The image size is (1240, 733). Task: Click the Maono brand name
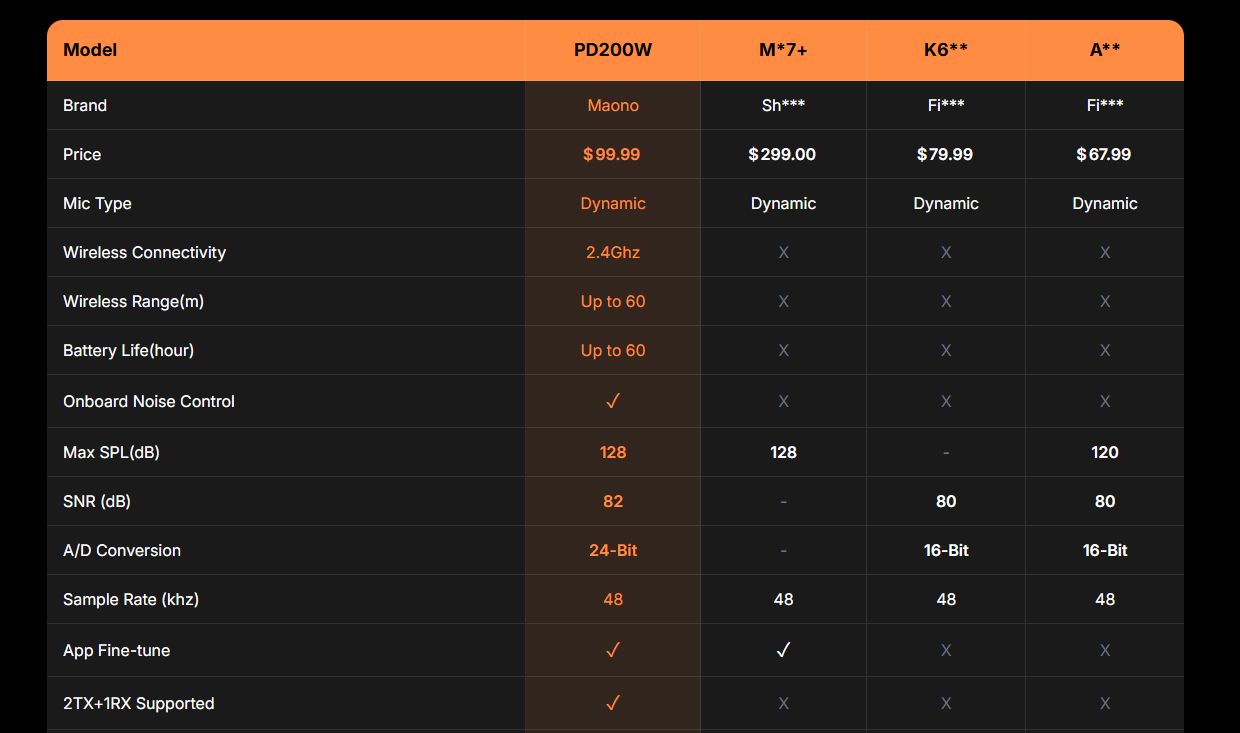click(613, 105)
